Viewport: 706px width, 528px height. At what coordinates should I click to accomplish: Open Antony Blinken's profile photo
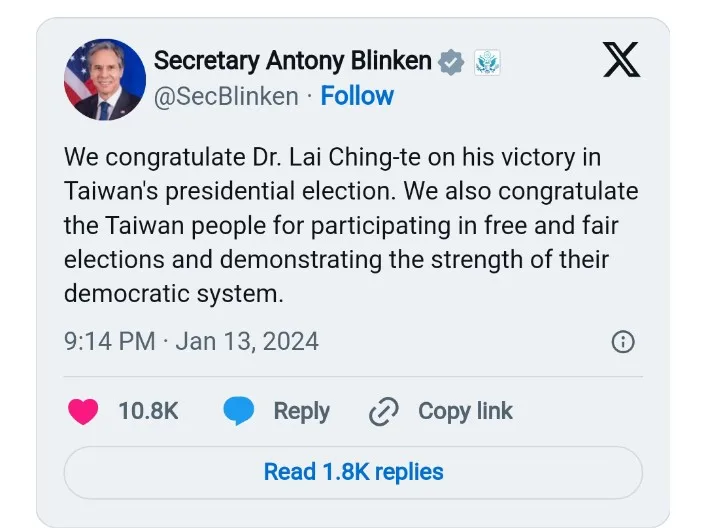105,80
